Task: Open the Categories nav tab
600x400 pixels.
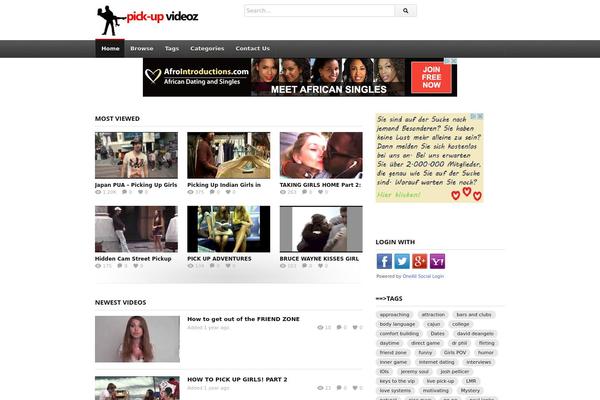Action: coord(207,49)
